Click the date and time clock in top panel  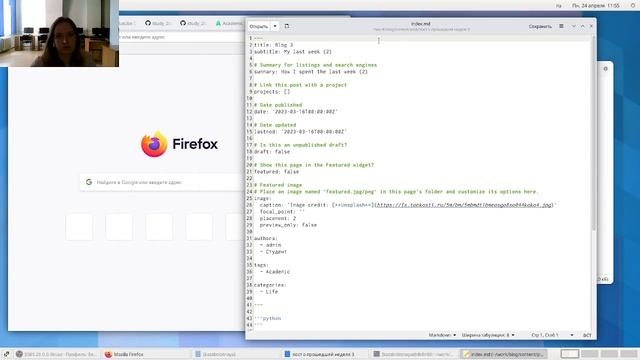(x=596, y=6)
